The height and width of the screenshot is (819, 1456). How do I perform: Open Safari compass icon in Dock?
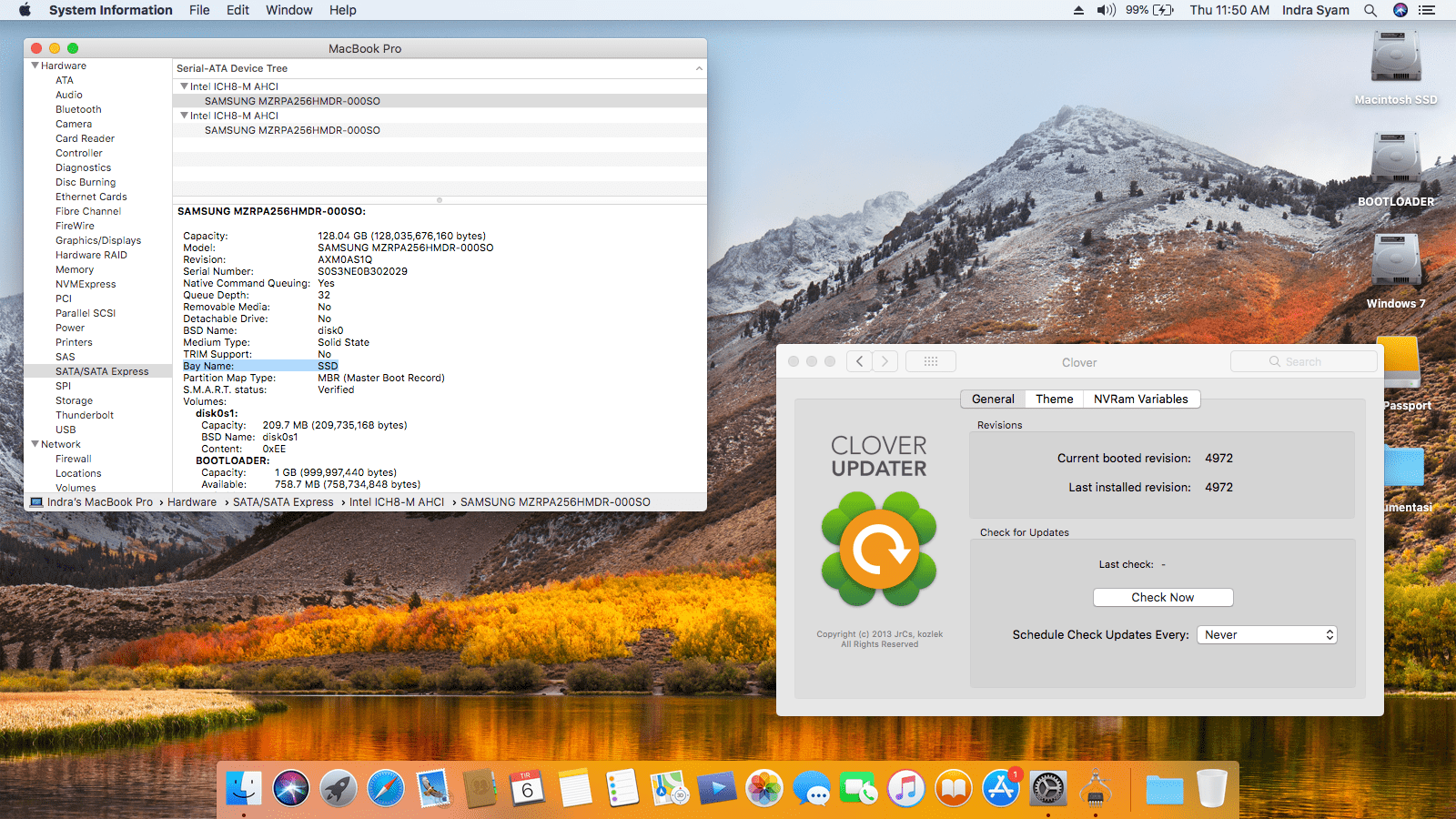[386, 788]
